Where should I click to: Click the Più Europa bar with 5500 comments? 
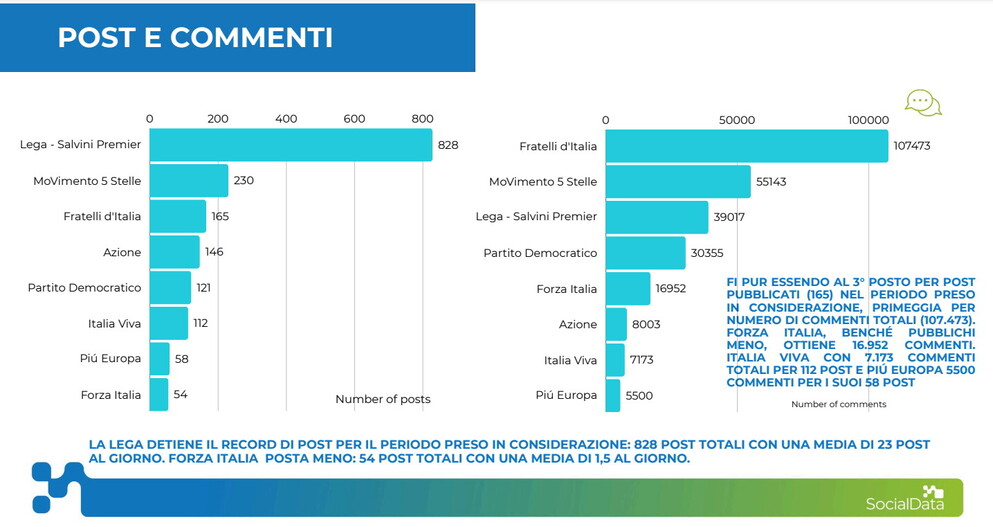612,395
